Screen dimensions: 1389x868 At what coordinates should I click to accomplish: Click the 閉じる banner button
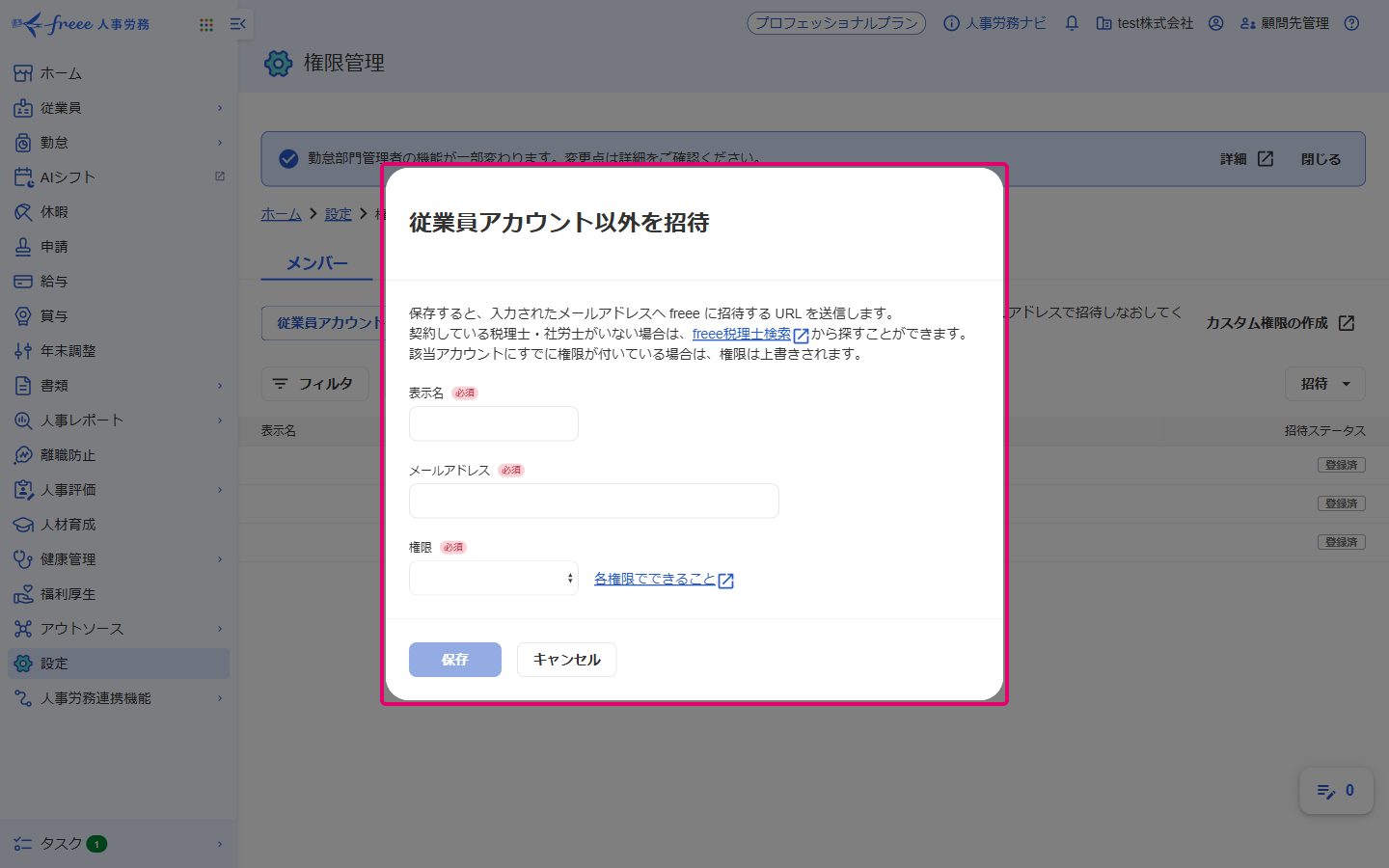(1321, 159)
